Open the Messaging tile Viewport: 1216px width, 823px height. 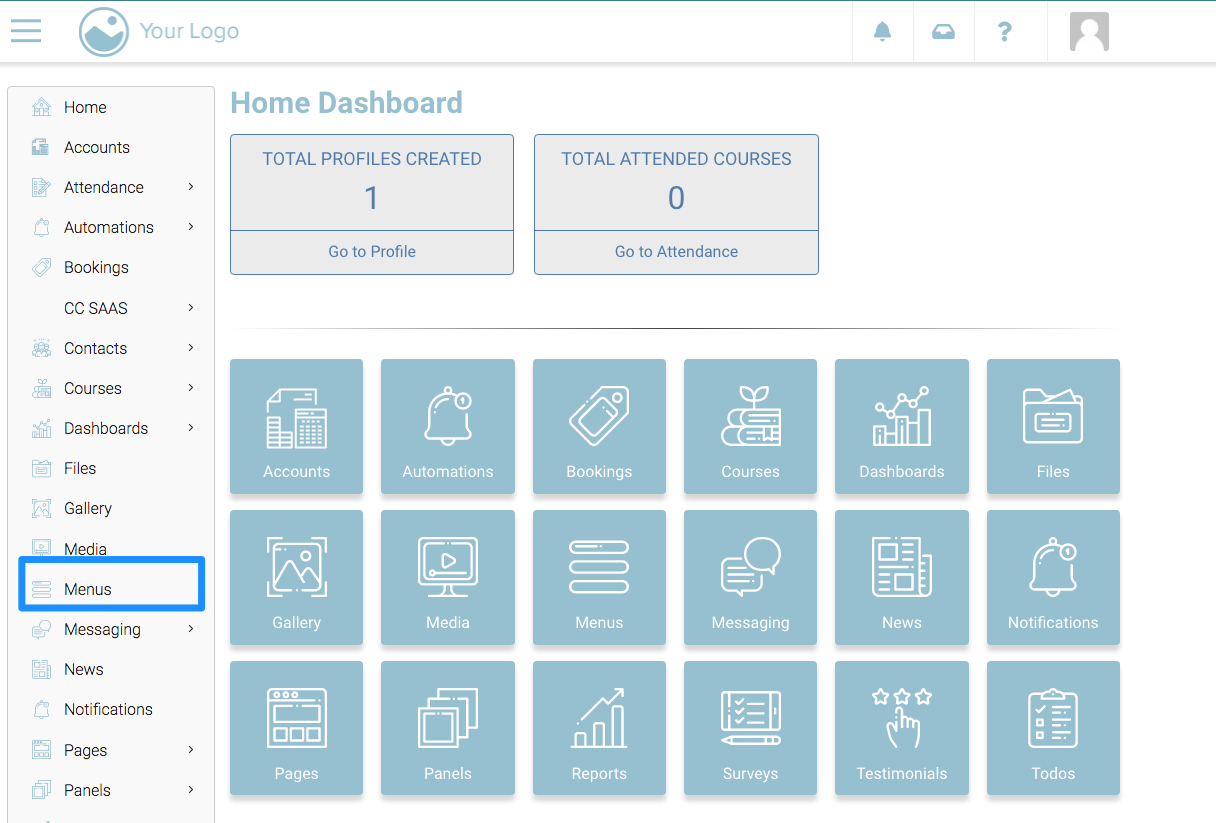click(750, 577)
